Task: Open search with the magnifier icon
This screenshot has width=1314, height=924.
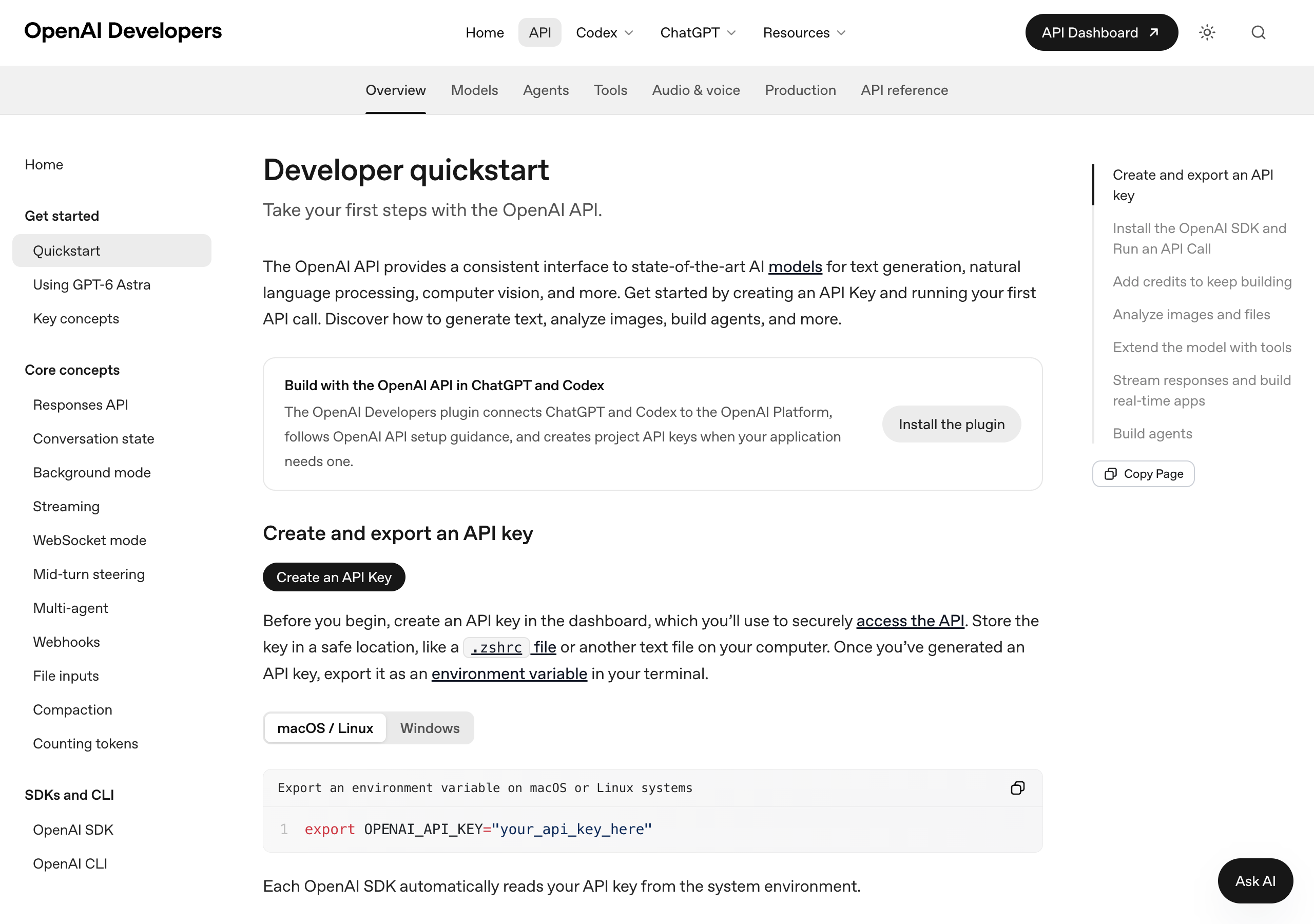Action: point(1258,33)
